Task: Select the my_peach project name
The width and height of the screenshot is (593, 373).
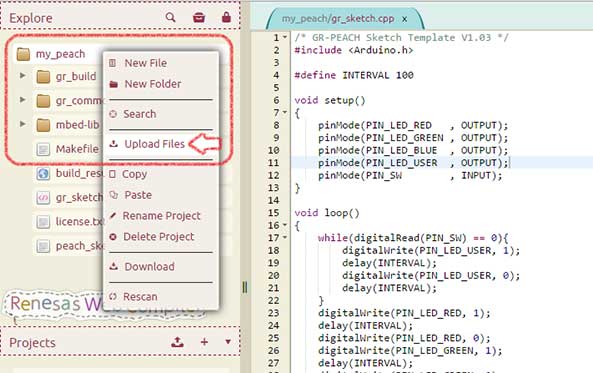Action: click(x=61, y=54)
